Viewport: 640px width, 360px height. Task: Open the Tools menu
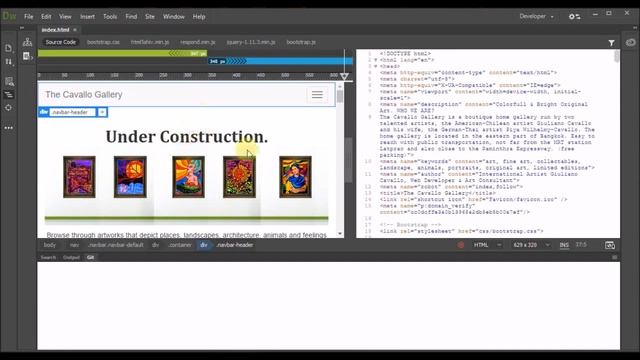coord(110,17)
